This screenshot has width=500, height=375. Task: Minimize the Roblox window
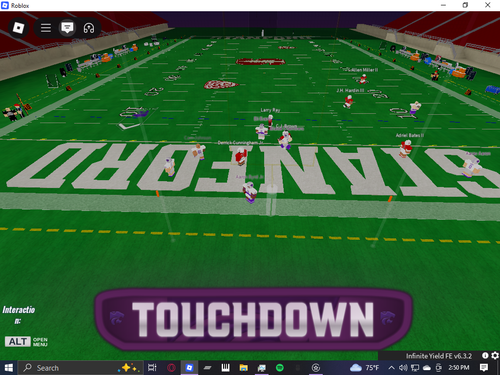pyautogui.click(x=443, y=5)
